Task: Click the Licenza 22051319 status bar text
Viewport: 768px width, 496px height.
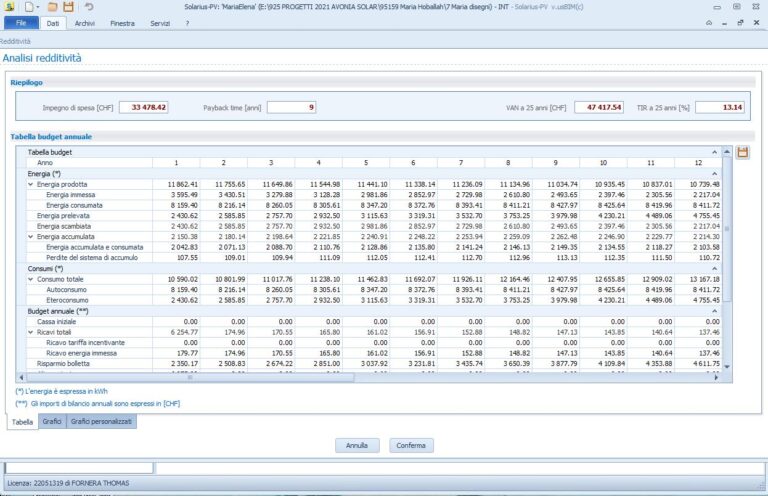Action: point(68,483)
